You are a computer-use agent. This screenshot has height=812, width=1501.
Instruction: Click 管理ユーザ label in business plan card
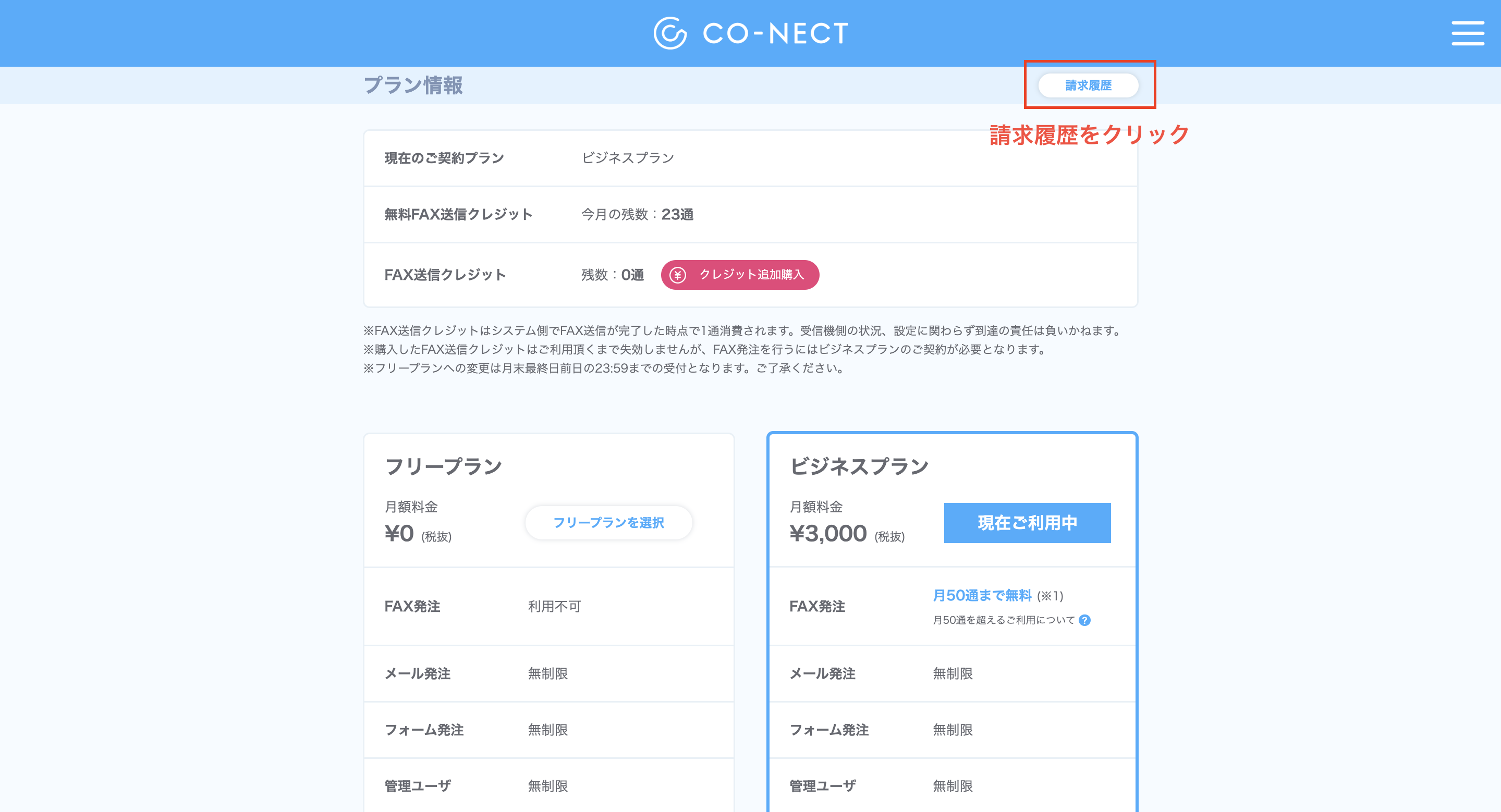click(822, 786)
